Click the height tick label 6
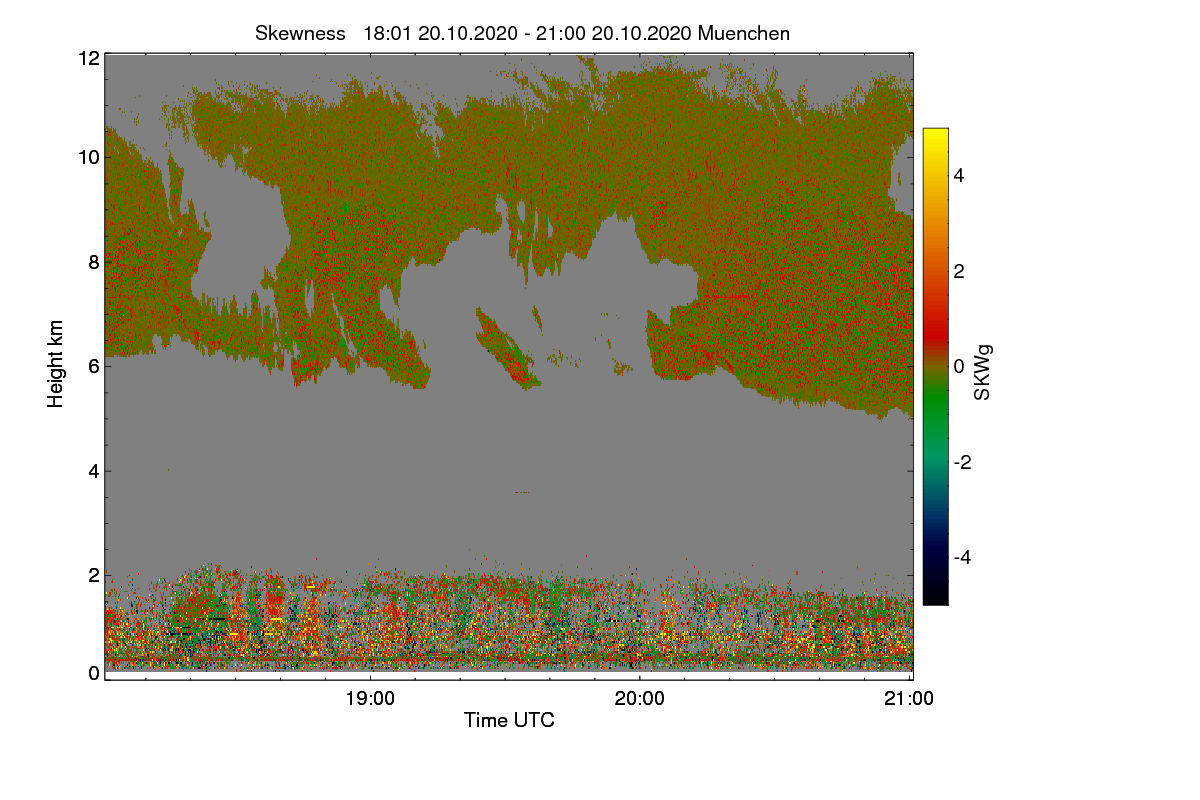 [93, 366]
